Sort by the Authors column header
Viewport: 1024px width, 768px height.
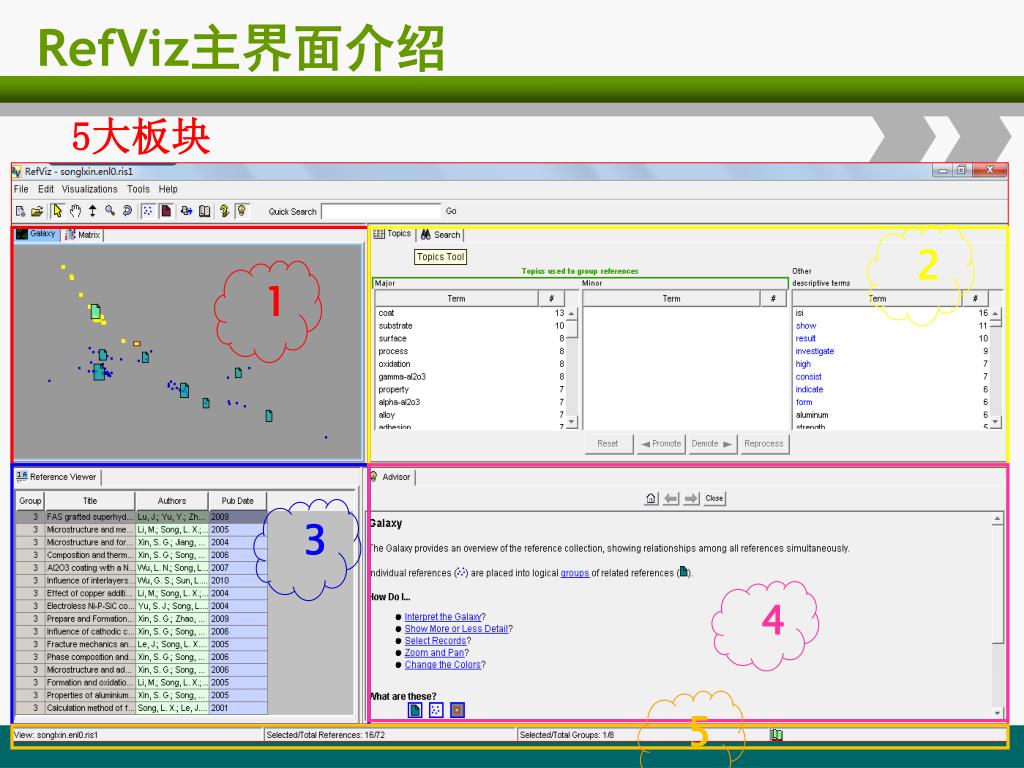[x=172, y=501]
